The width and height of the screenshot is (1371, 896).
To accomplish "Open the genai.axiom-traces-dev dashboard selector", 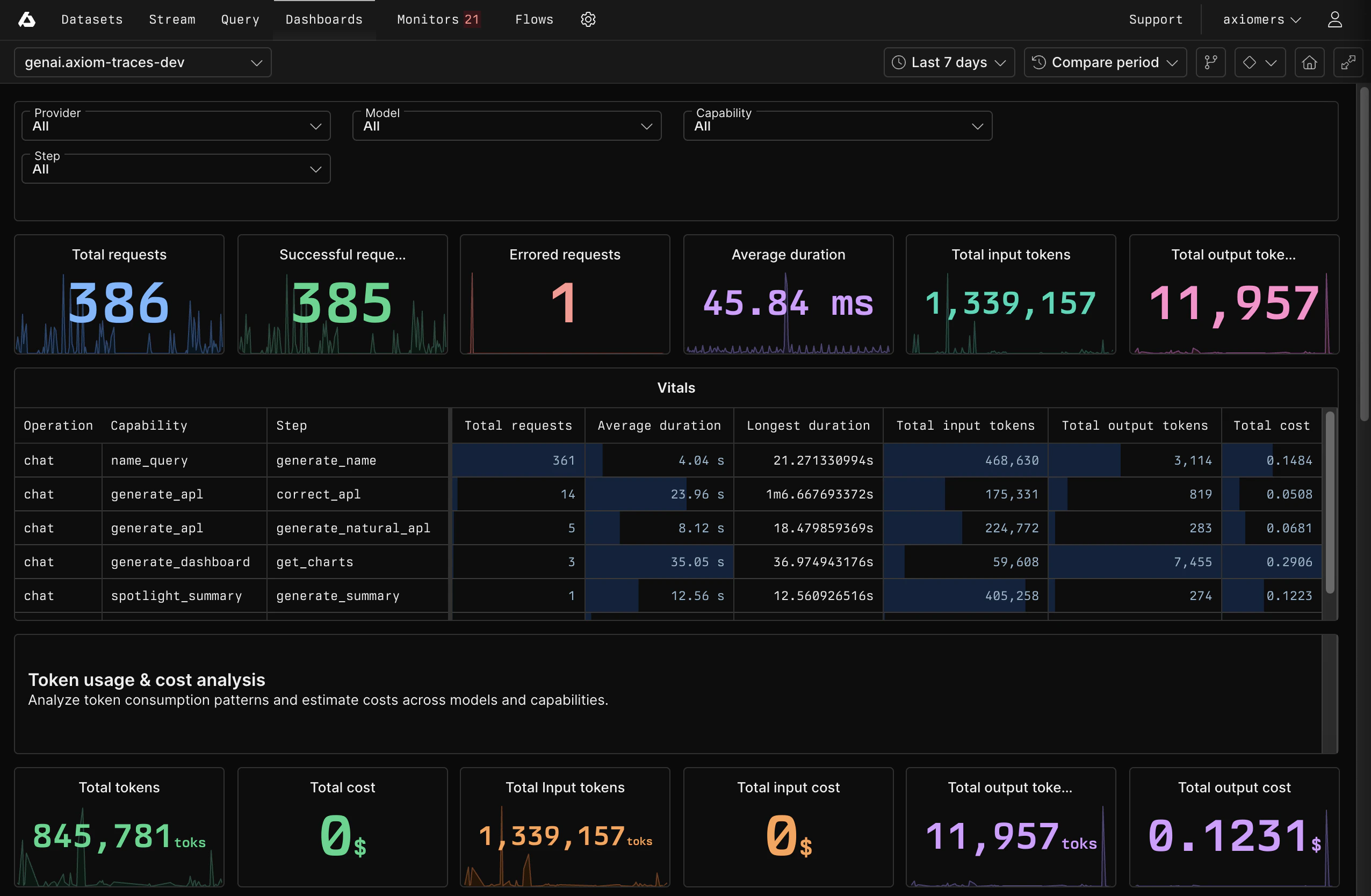I will [x=142, y=62].
